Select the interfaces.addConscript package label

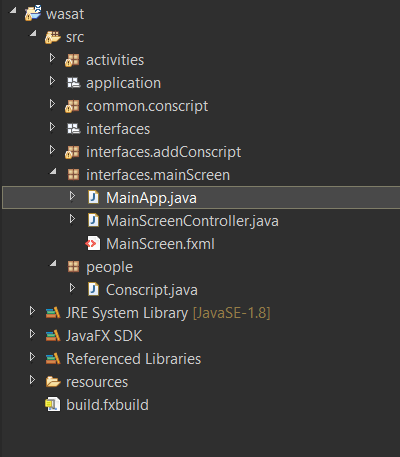click(163, 152)
